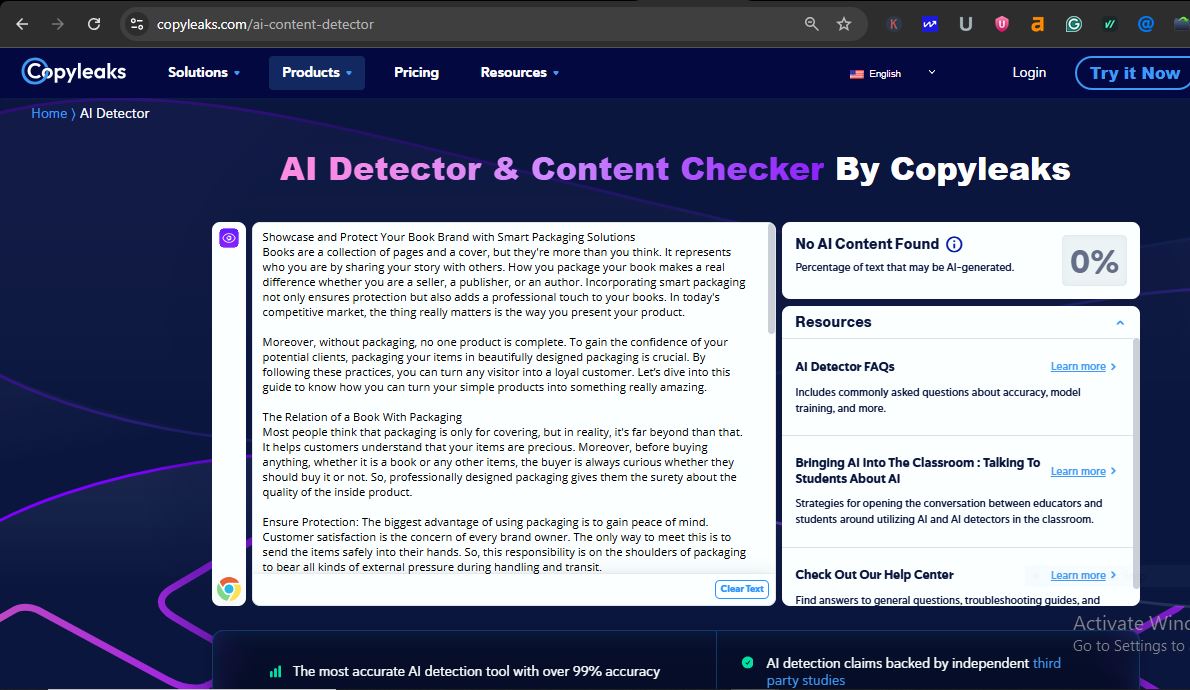Click the green checkmark icon near AI detection claims

pyautogui.click(x=748, y=663)
